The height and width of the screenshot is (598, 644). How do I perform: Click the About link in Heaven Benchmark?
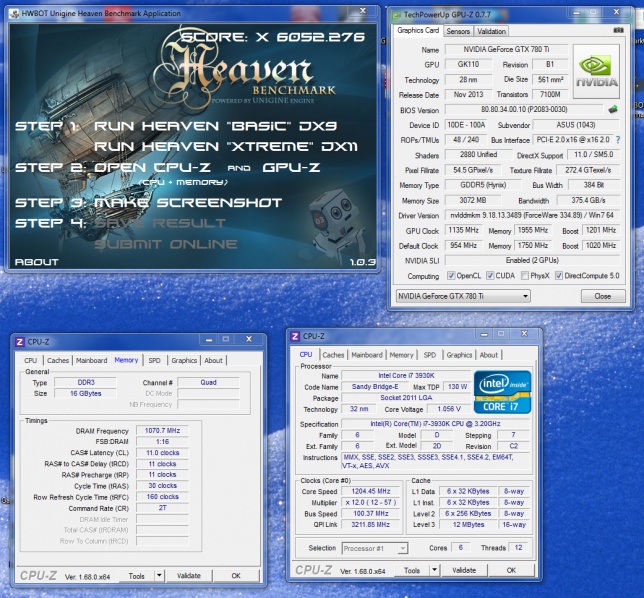pyautogui.click(x=35, y=263)
